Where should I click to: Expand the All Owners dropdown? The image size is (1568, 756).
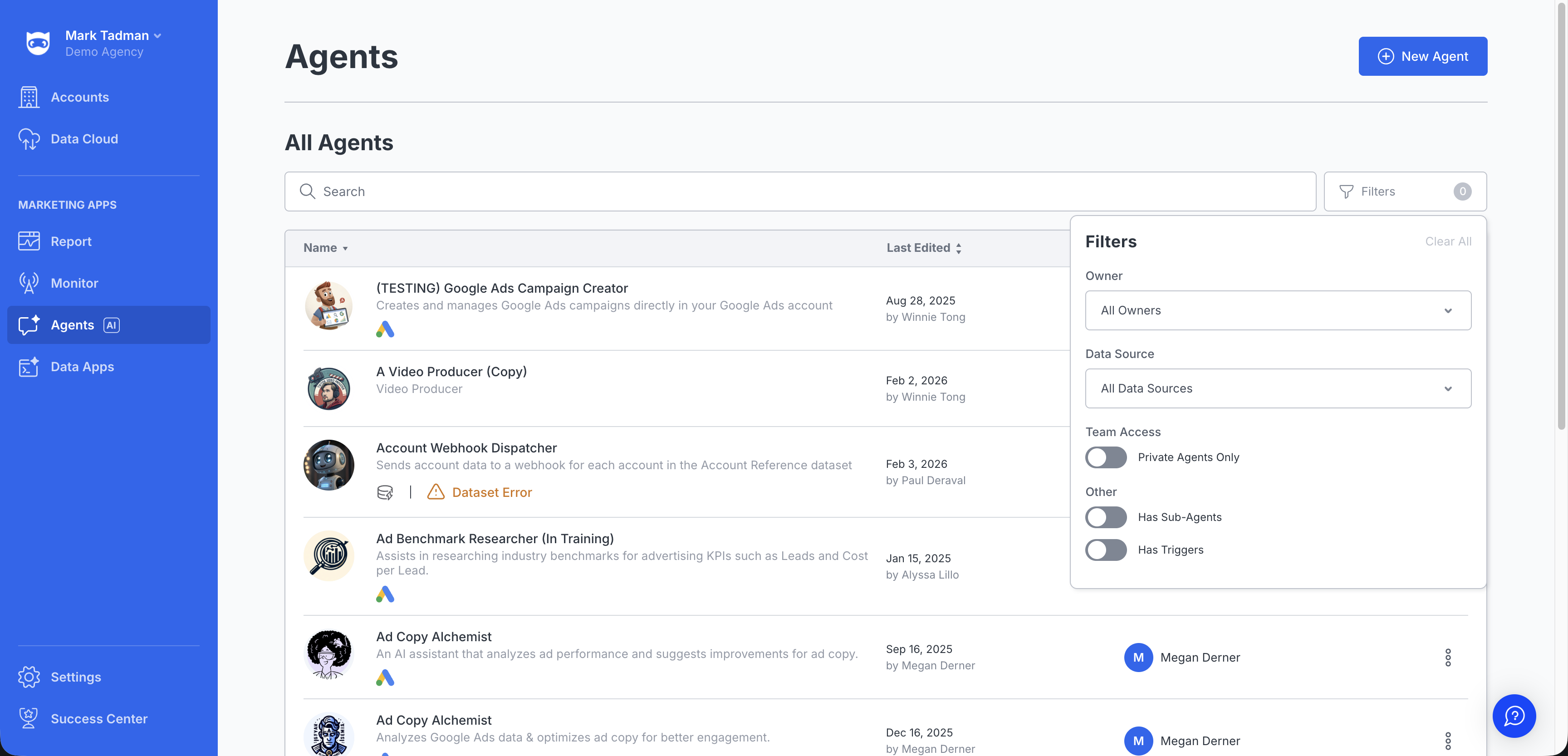tap(1278, 310)
